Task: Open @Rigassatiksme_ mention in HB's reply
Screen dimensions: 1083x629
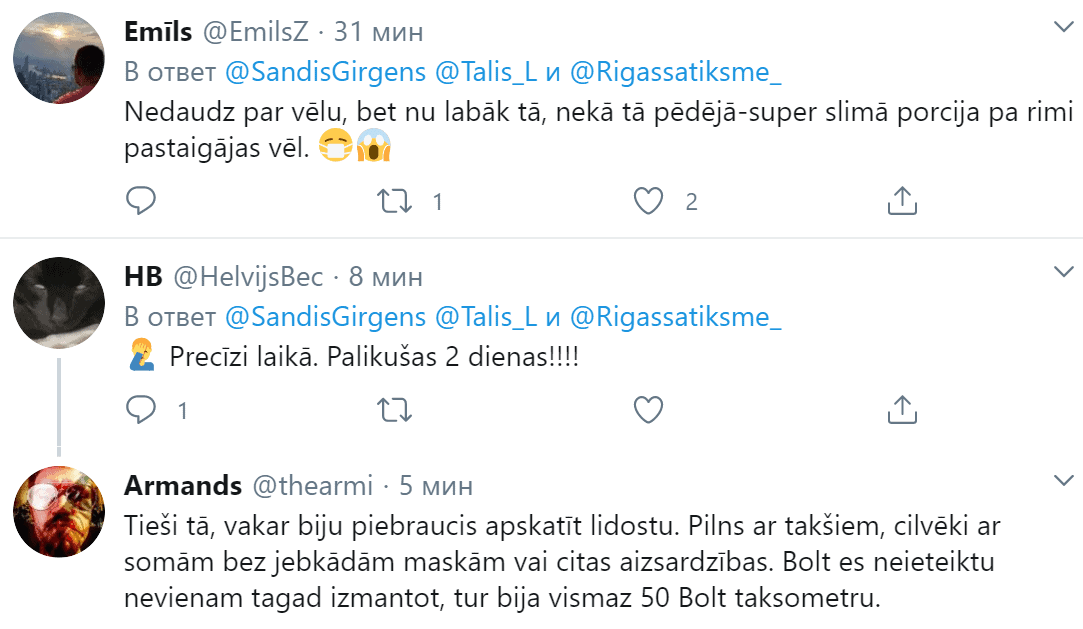Action: (675, 317)
